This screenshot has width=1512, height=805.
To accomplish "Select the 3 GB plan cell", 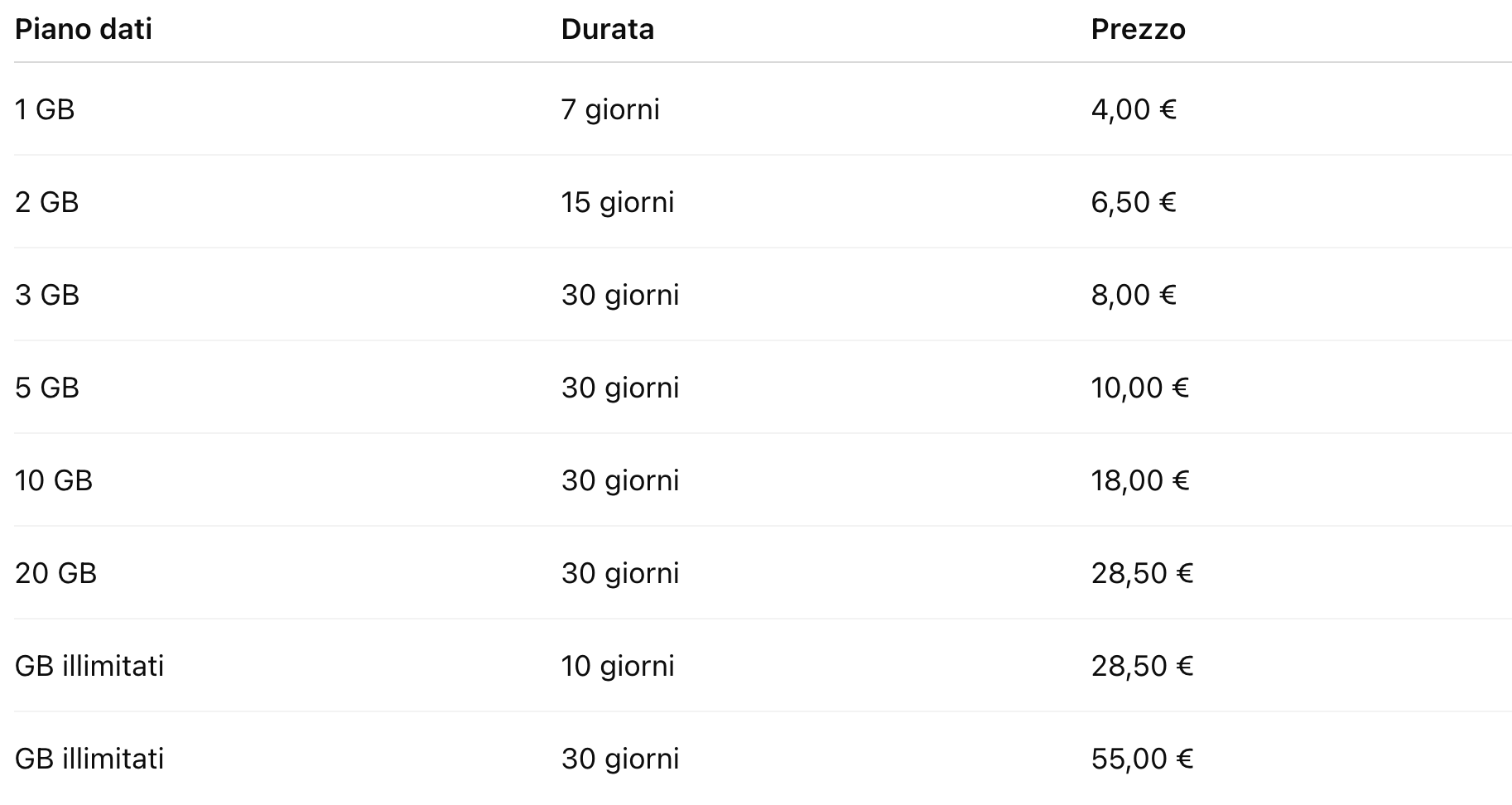I will pos(47,295).
